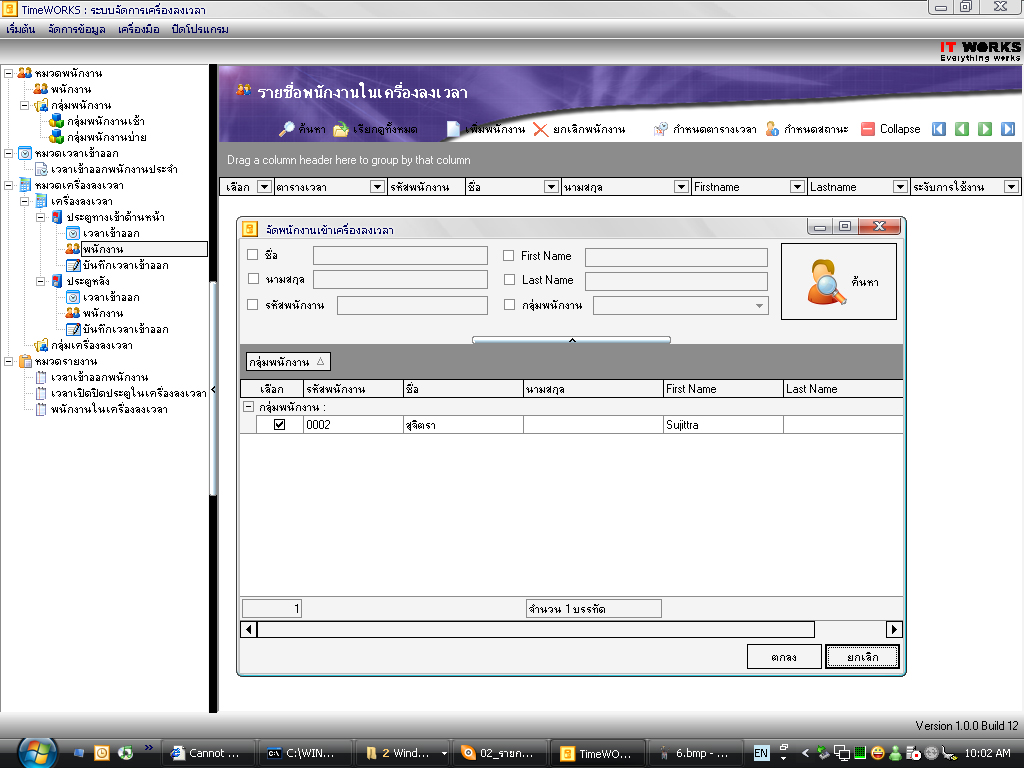Click the ตกลง button
1024x768 pixels.
783,657
